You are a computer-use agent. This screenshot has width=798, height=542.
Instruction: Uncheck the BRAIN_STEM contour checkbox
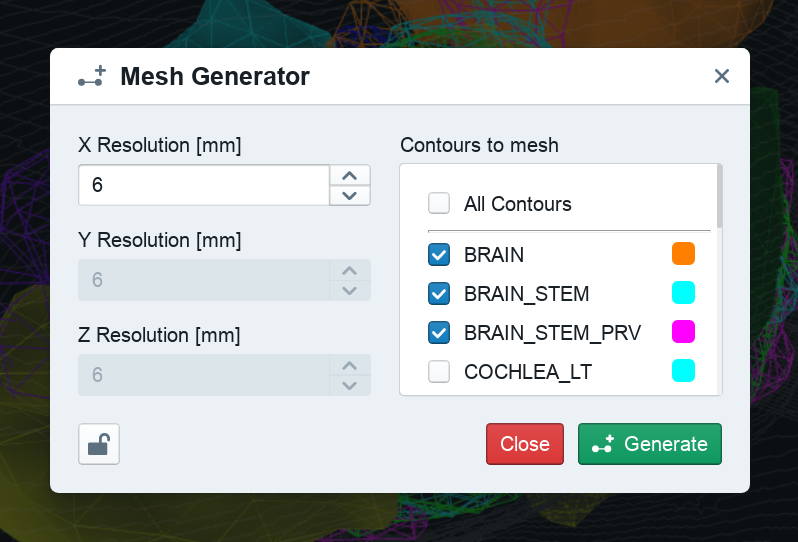coord(439,294)
